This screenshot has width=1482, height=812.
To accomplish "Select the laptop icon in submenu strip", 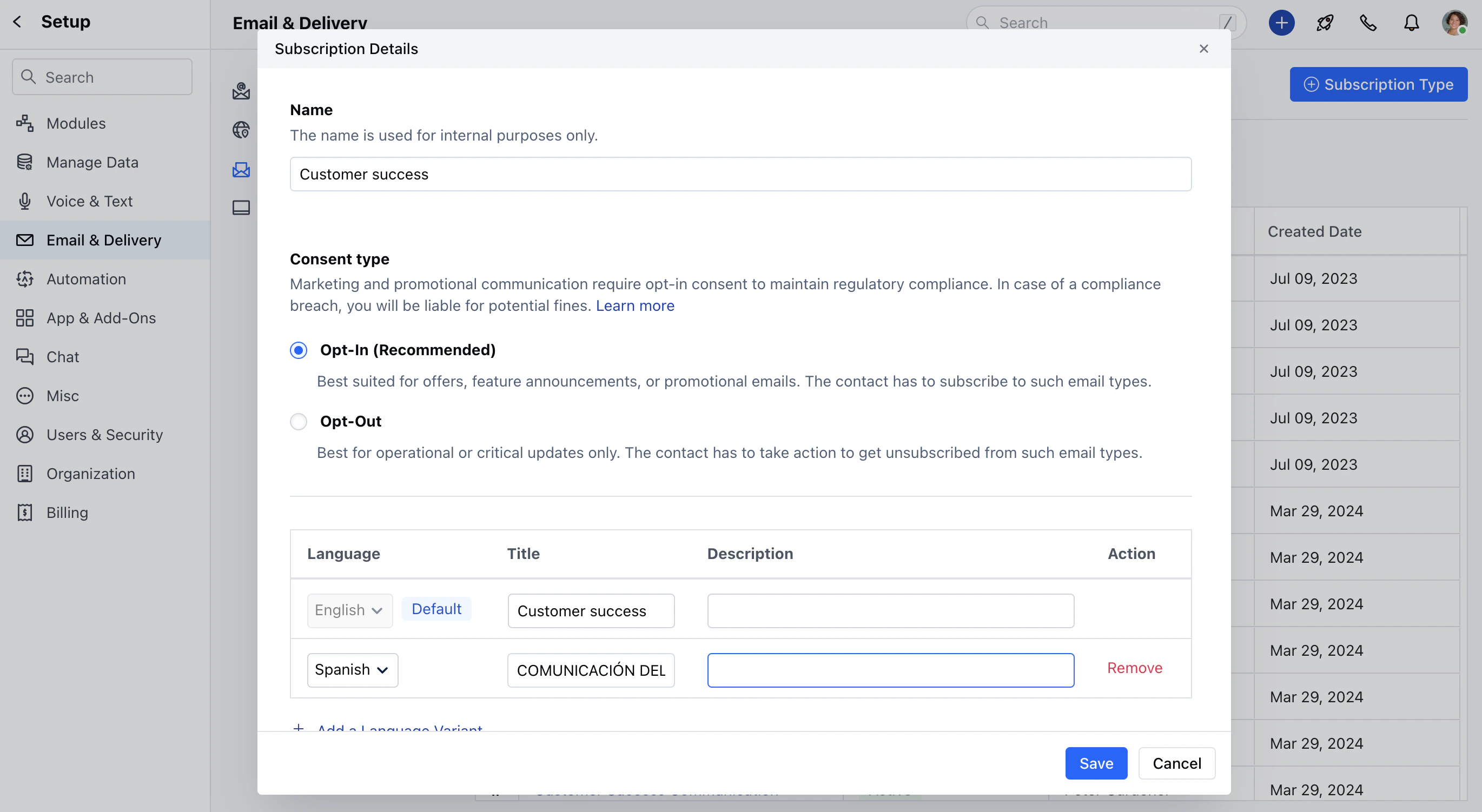I will [x=241, y=208].
